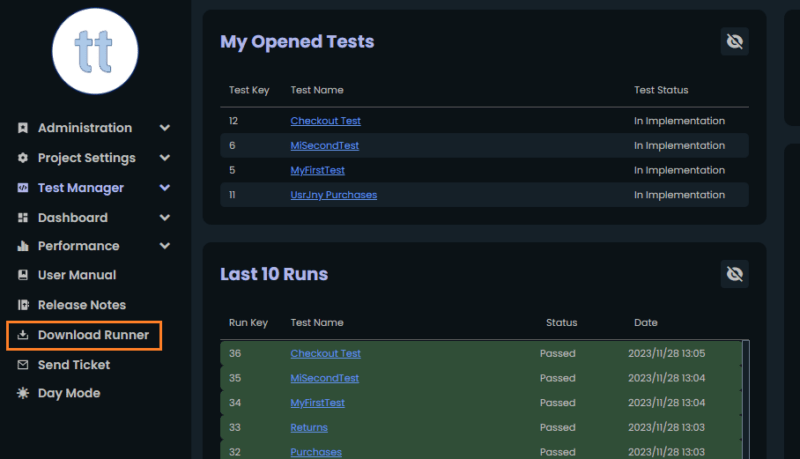Open the Administration menu
The height and width of the screenshot is (459, 800).
(85, 128)
